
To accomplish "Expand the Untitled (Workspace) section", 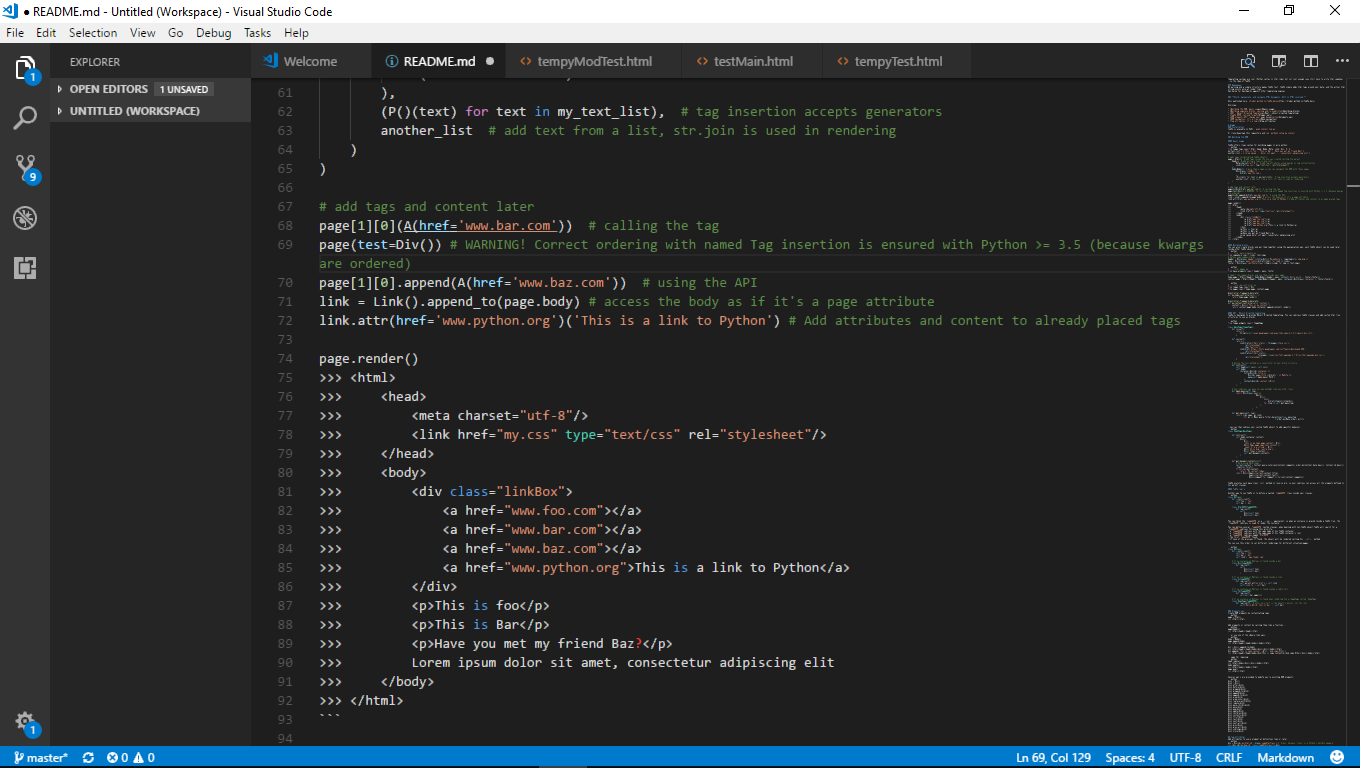I will (x=150, y=111).
